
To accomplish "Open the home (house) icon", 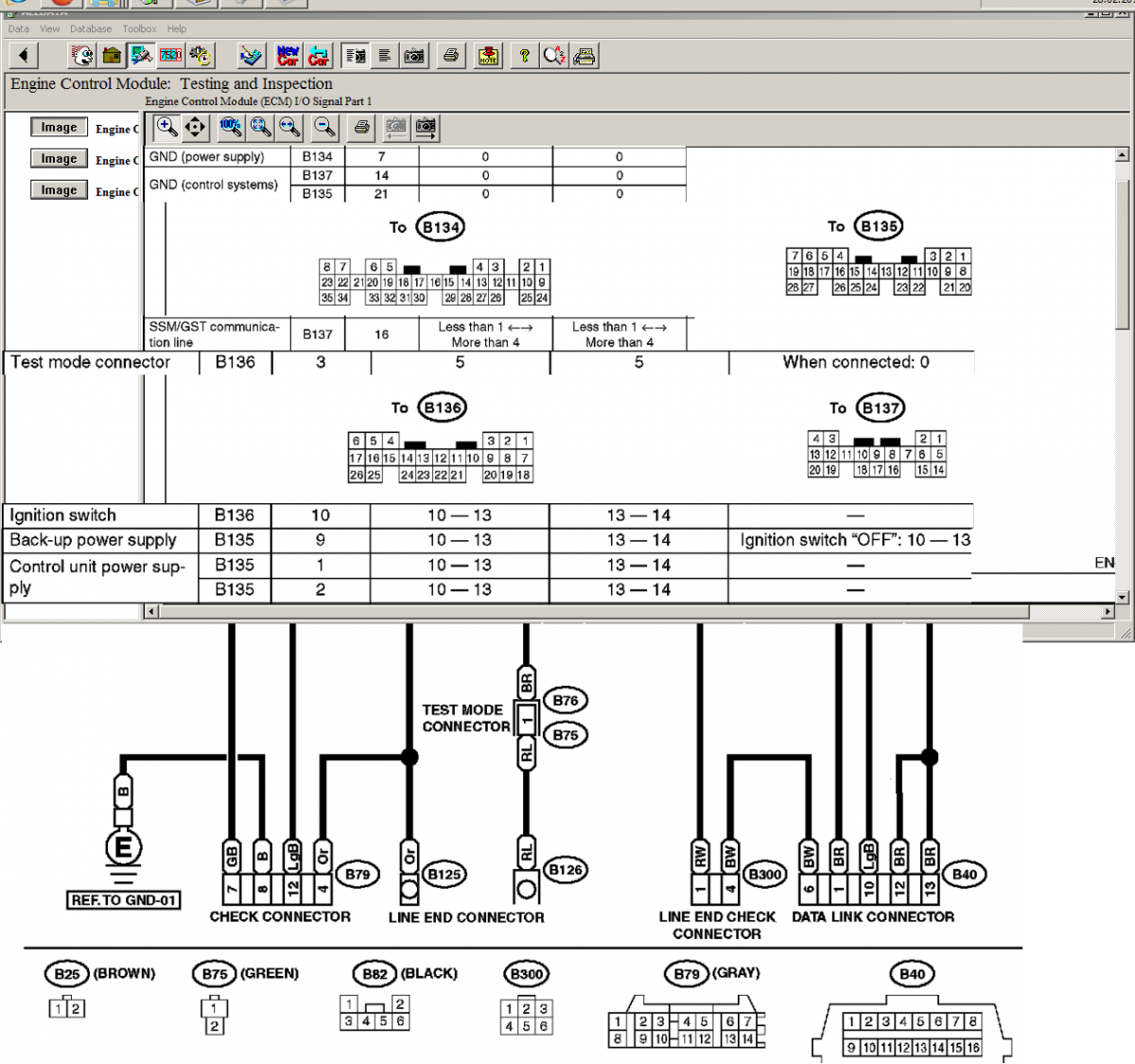I will coord(112,56).
